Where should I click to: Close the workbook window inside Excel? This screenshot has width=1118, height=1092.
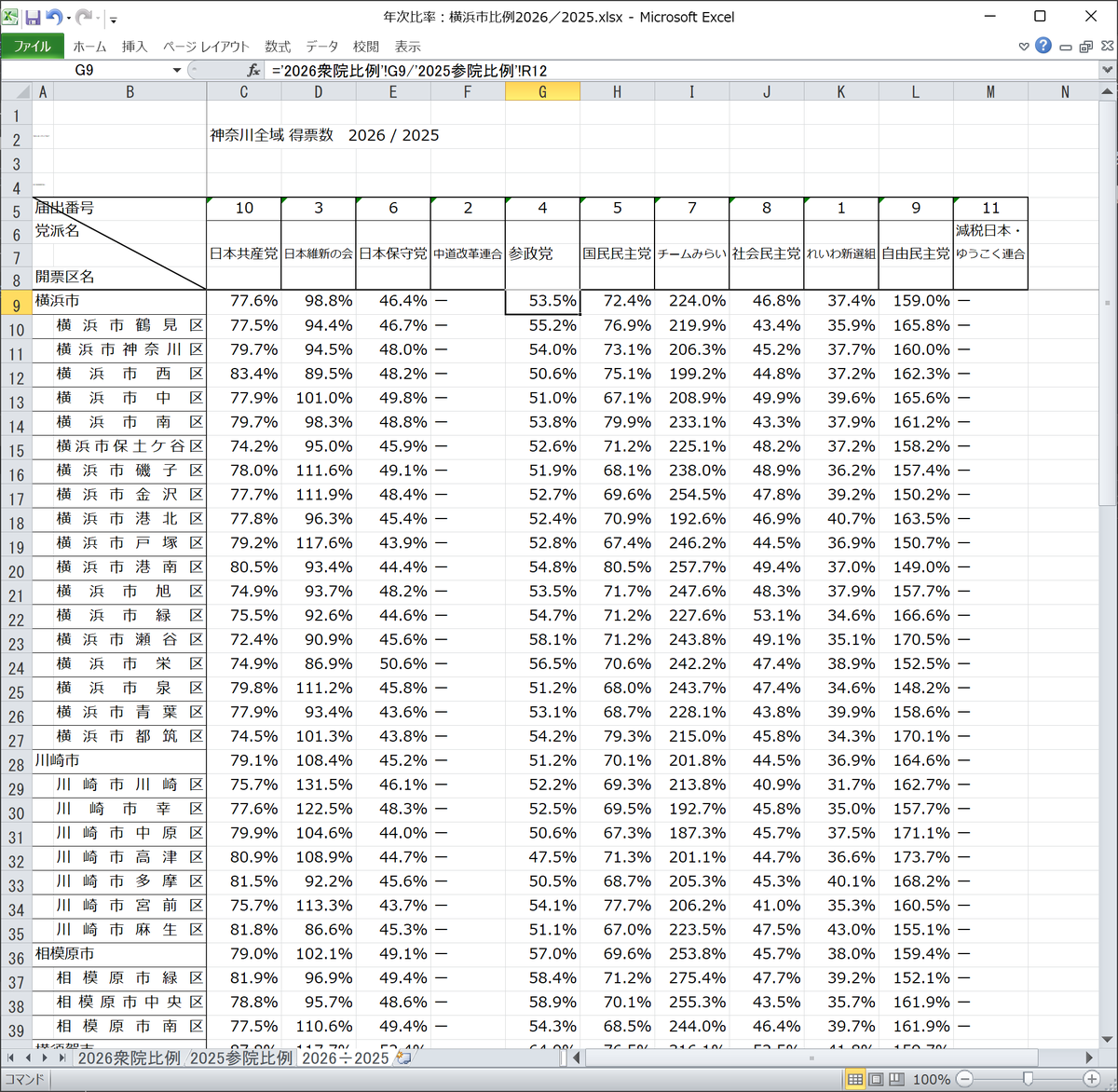coord(1107,47)
